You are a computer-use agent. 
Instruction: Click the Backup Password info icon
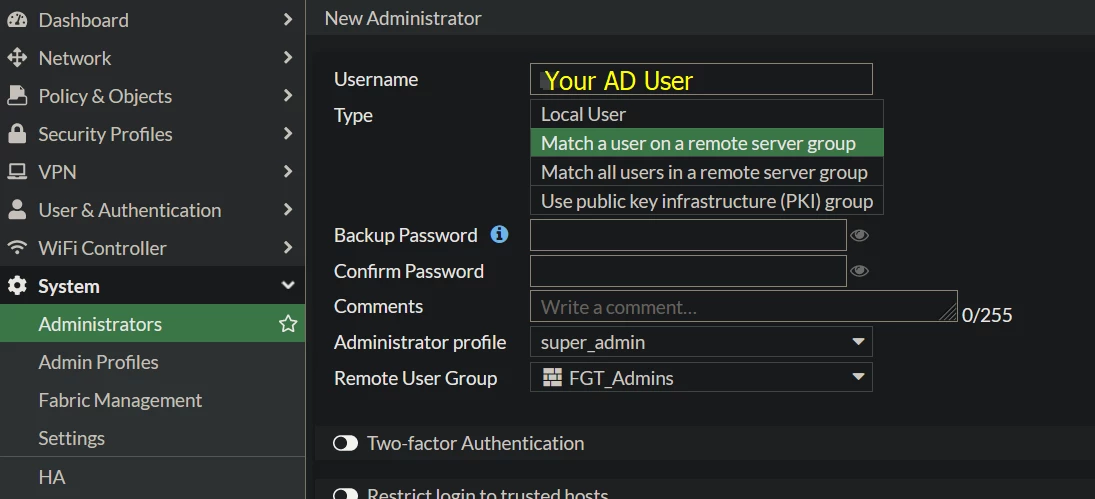click(499, 234)
